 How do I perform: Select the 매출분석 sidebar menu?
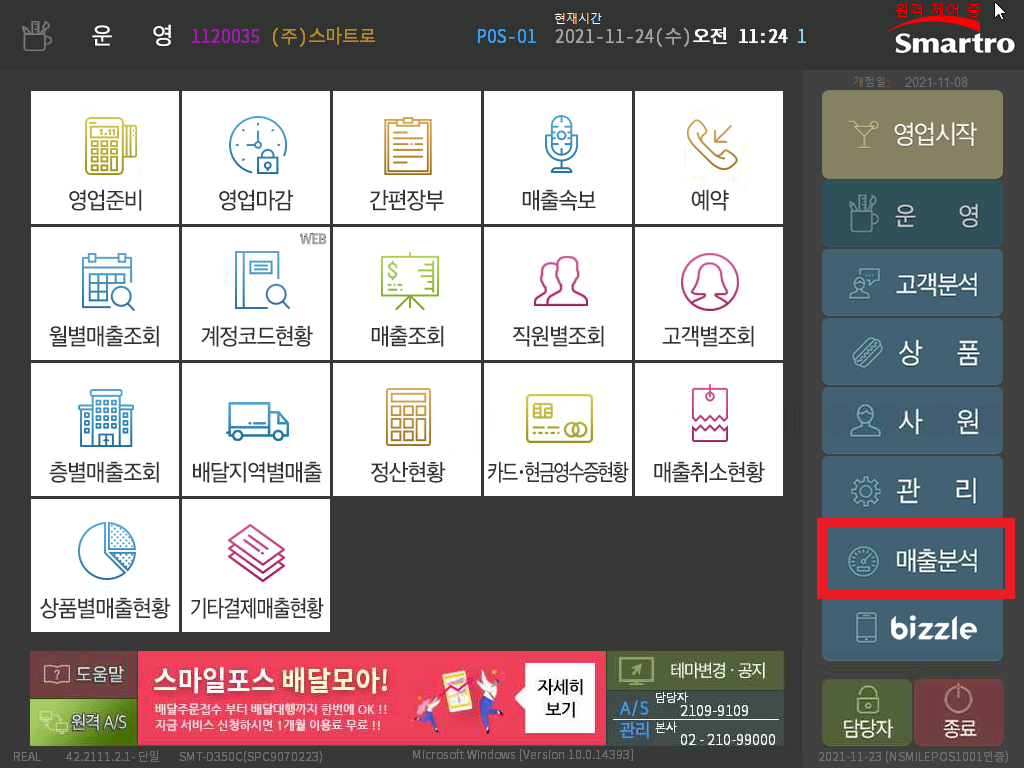(x=912, y=559)
